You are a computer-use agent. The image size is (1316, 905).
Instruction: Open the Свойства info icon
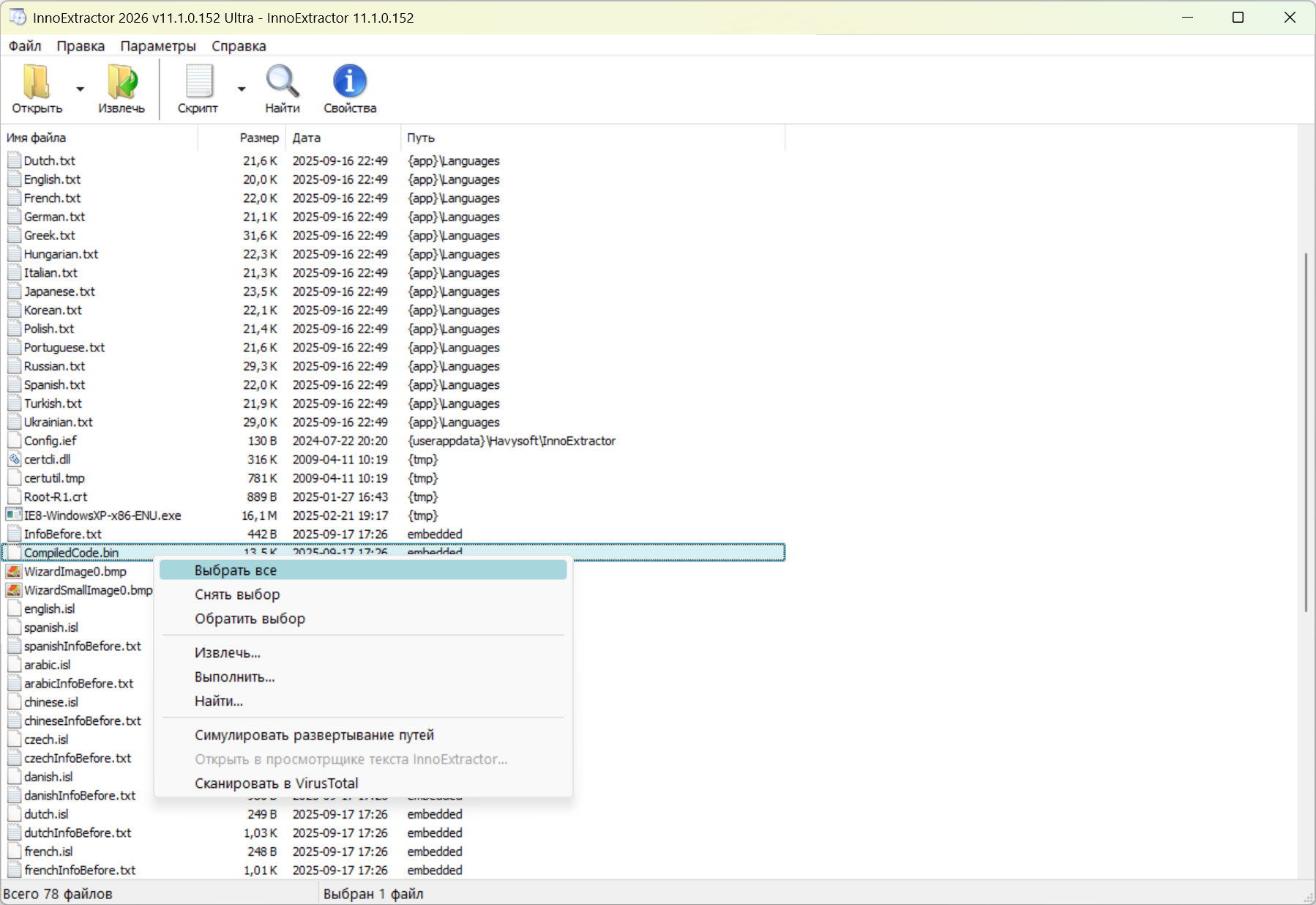point(350,81)
